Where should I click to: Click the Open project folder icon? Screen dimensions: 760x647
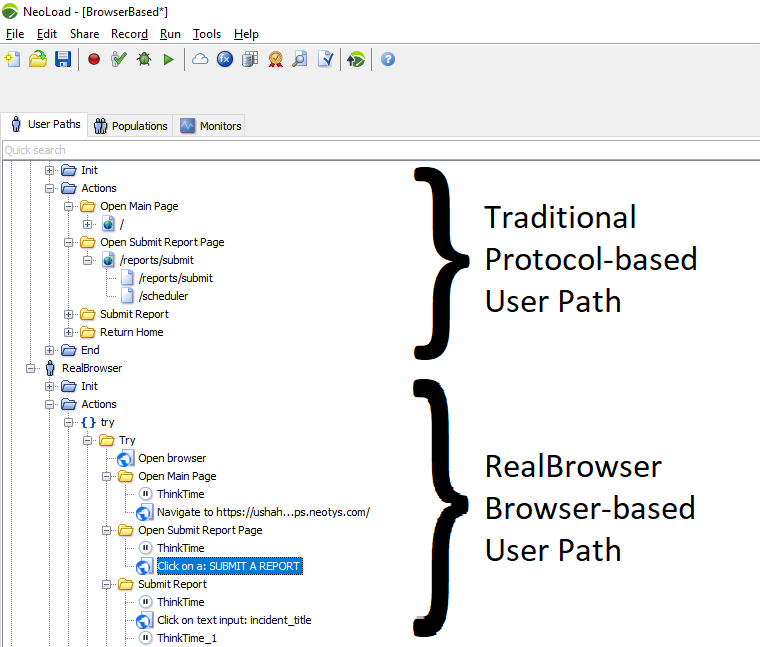click(x=38, y=60)
